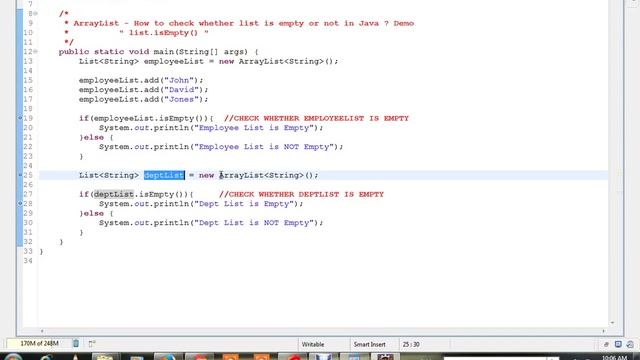This screenshot has width=640, height=360.
Task: Click 'new ArrayList<String>()' on line 13
Action: click(277, 61)
